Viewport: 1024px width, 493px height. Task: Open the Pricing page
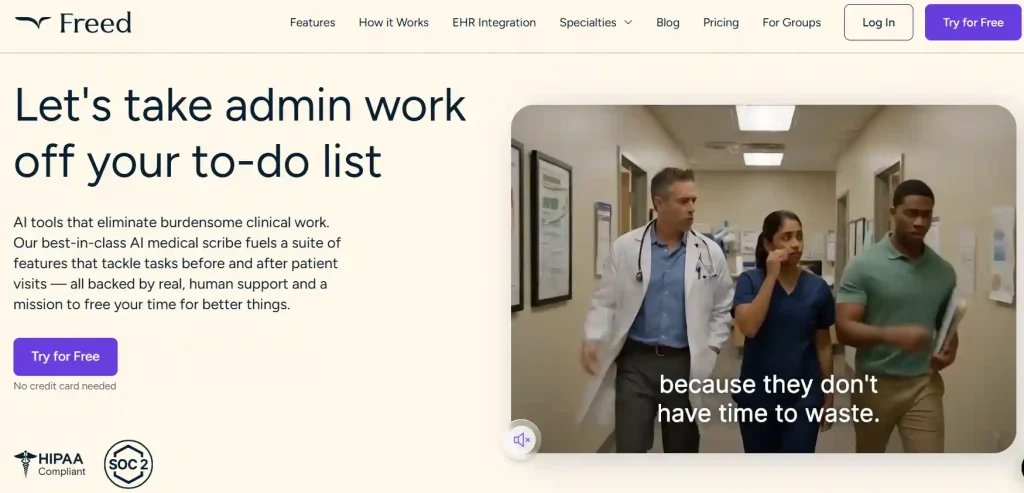point(720,22)
